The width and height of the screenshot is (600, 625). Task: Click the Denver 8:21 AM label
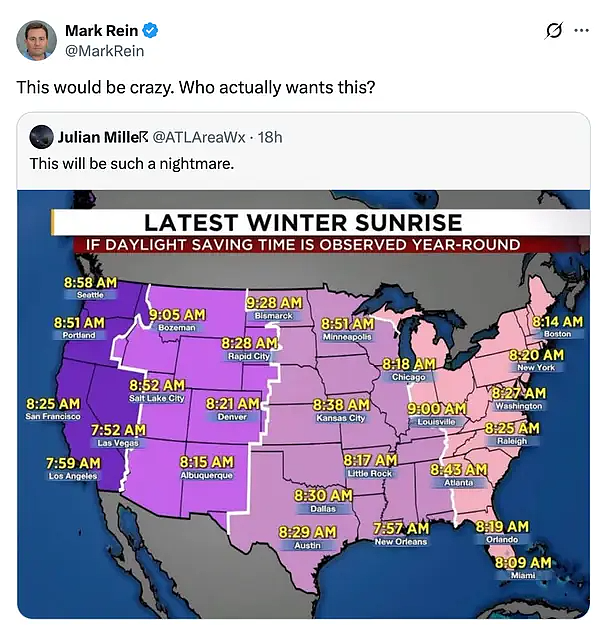[232, 409]
